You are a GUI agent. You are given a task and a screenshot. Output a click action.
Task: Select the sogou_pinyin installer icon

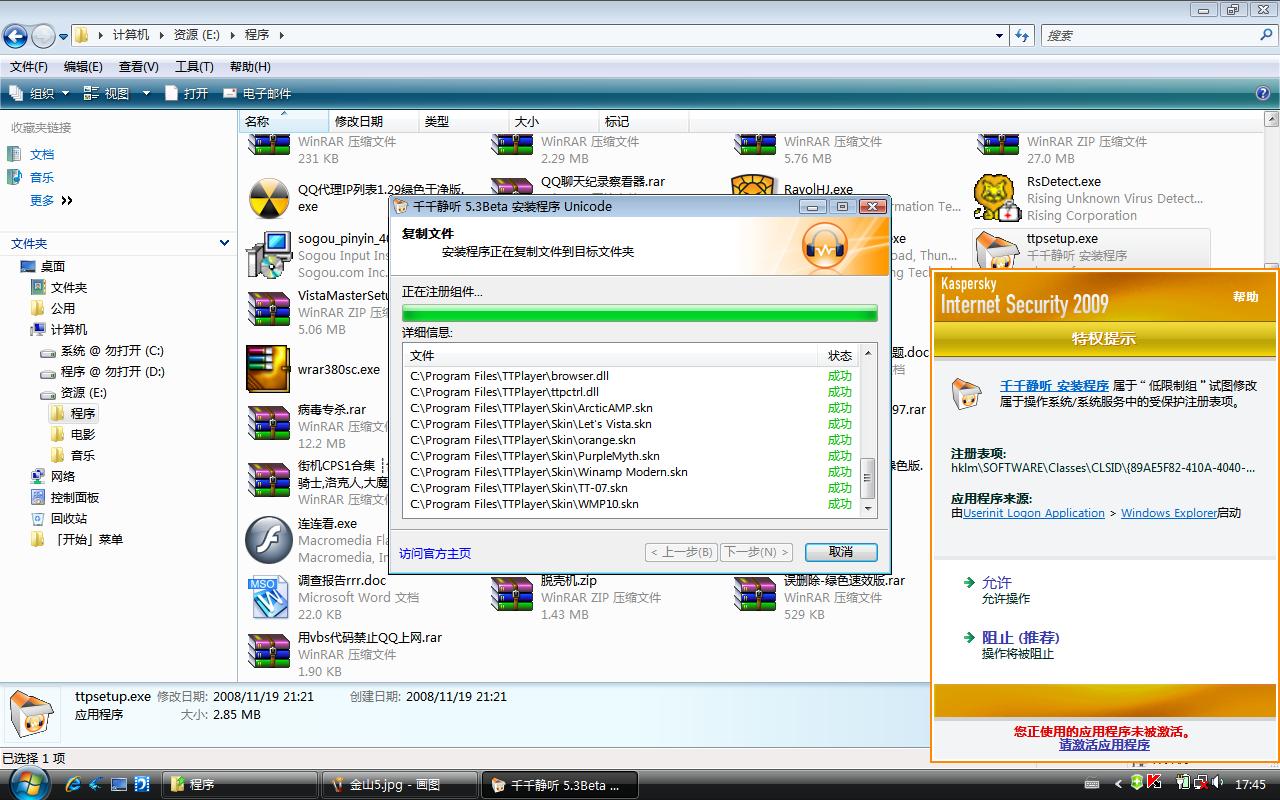pyautogui.click(x=268, y=255)
